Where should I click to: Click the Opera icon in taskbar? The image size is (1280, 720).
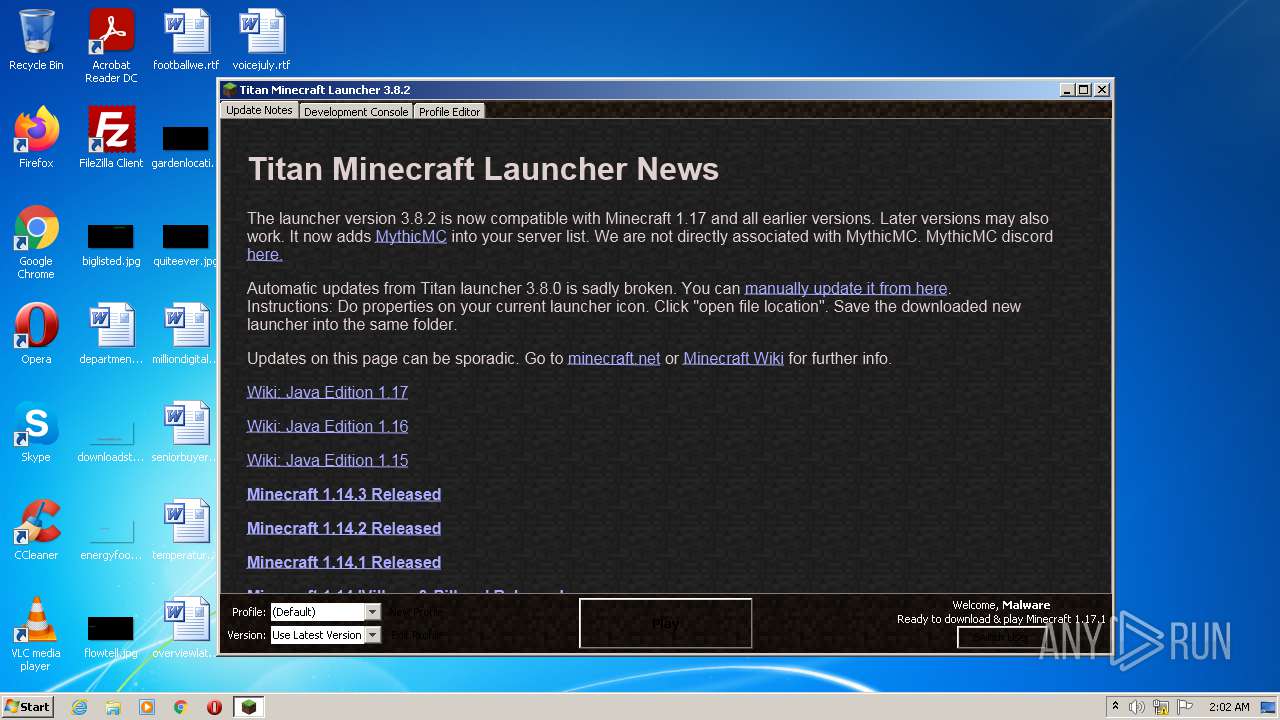point(214,707)
